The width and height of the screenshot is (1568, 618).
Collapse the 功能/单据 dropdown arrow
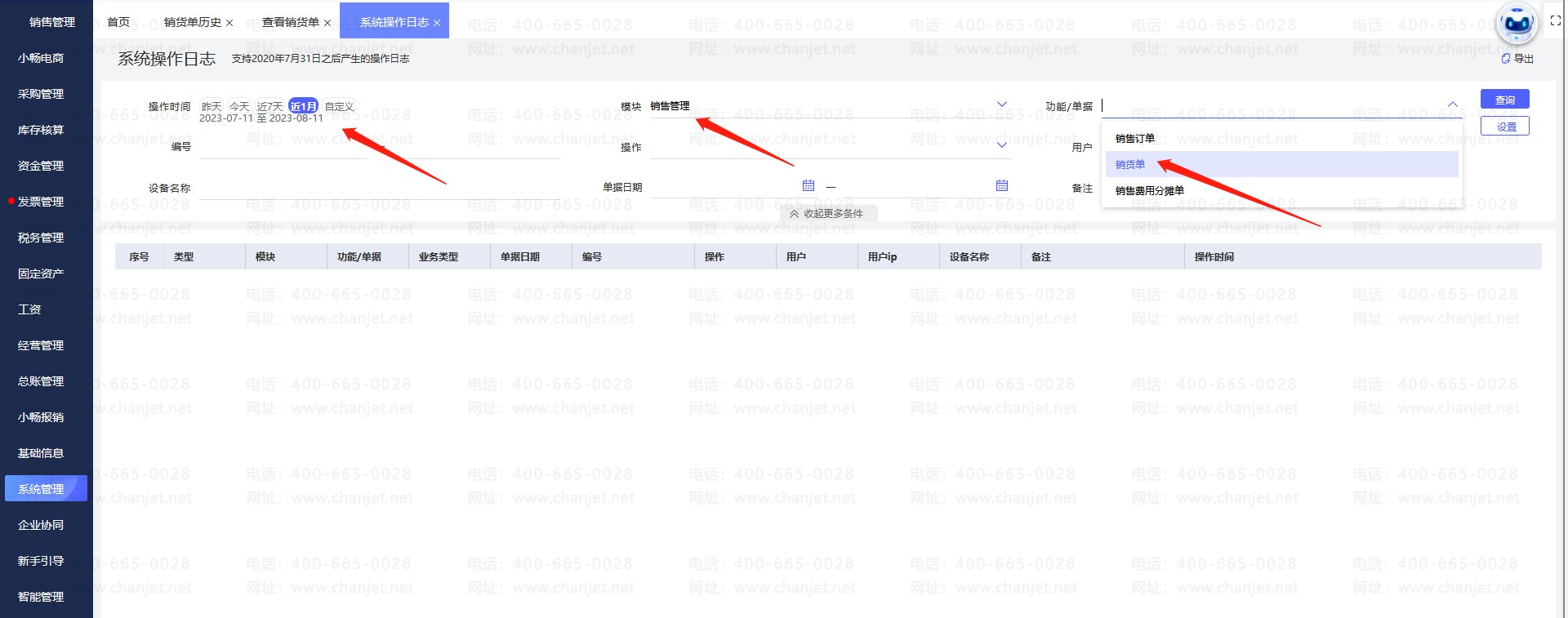pyautogui.click(x=1453, y=104)
